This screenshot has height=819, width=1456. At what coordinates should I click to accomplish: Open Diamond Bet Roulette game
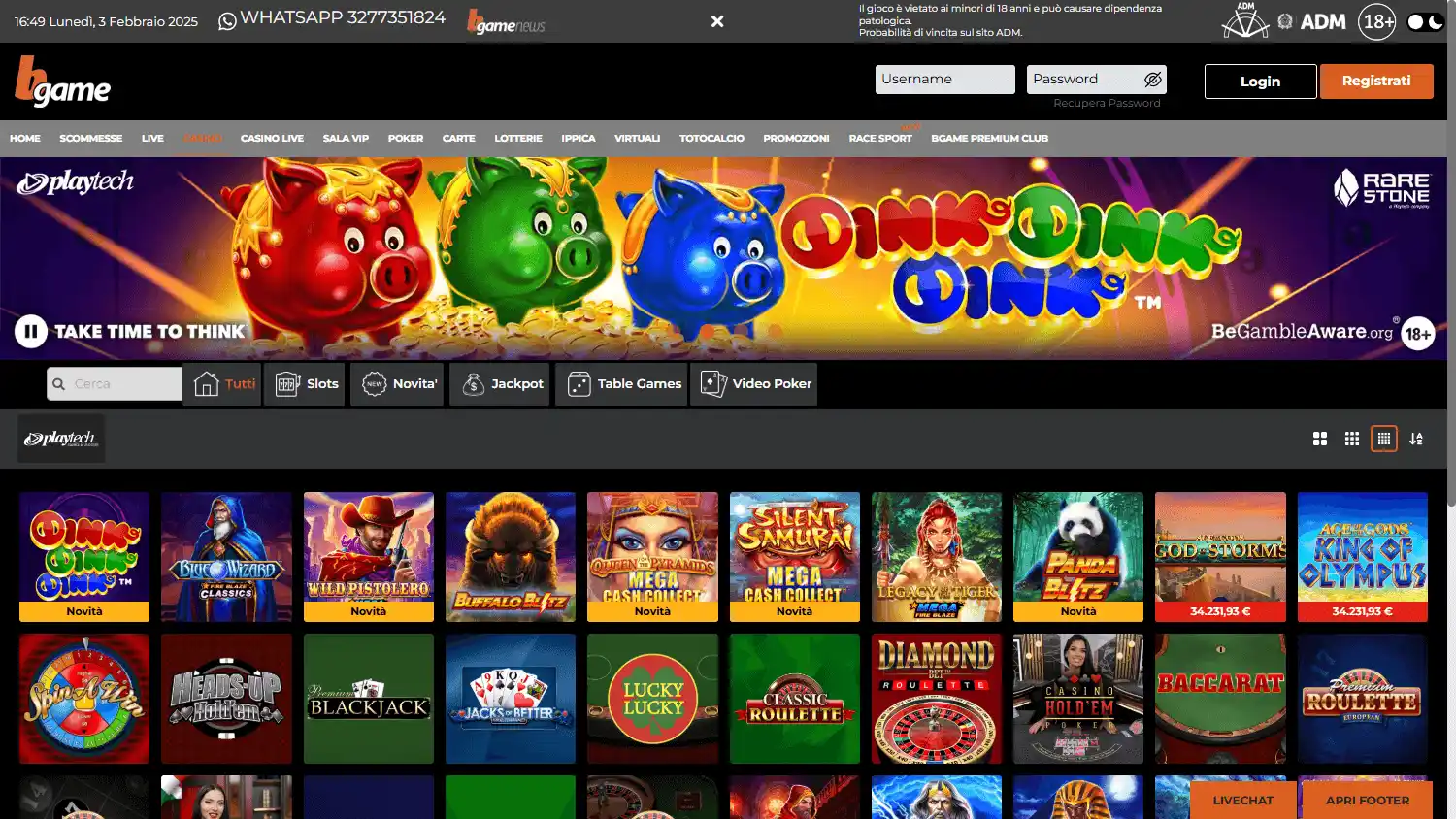click(x=937, y=699)
